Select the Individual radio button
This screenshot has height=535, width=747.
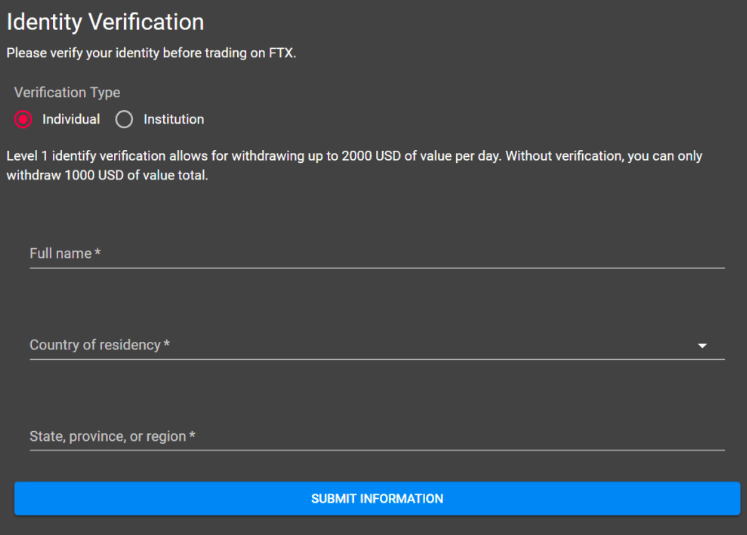[23, 120]
